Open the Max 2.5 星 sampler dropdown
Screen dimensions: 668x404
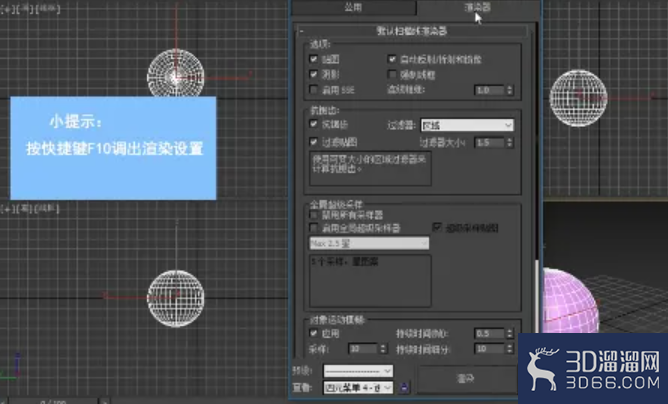[369, 243]
